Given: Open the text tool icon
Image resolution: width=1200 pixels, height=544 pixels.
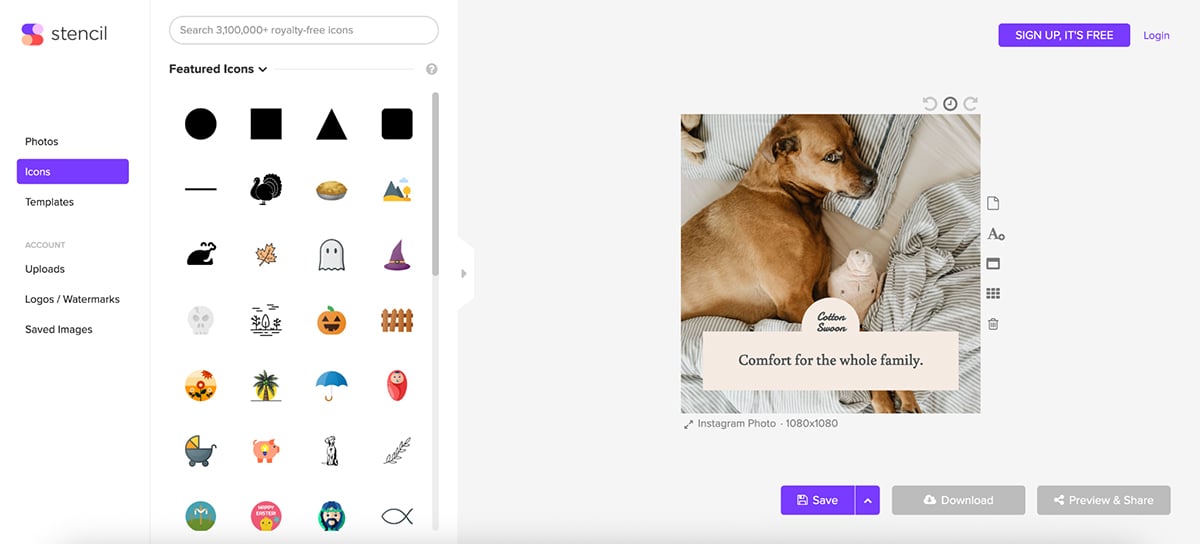Looking at the screenshot, I should (995, 234).
